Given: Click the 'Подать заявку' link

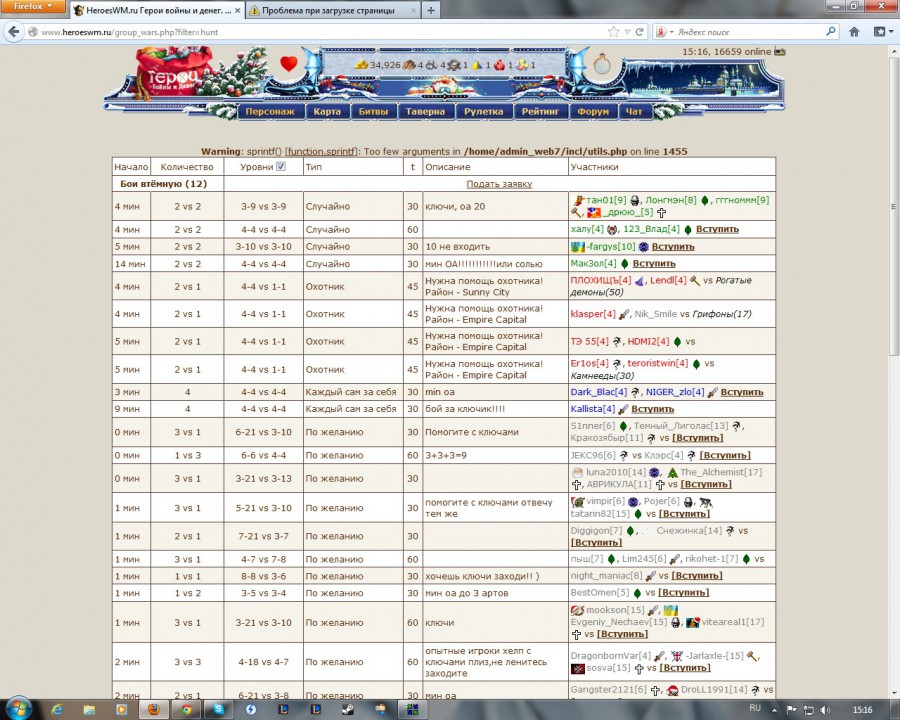Looking at the screenshot, I should (499, 184).
